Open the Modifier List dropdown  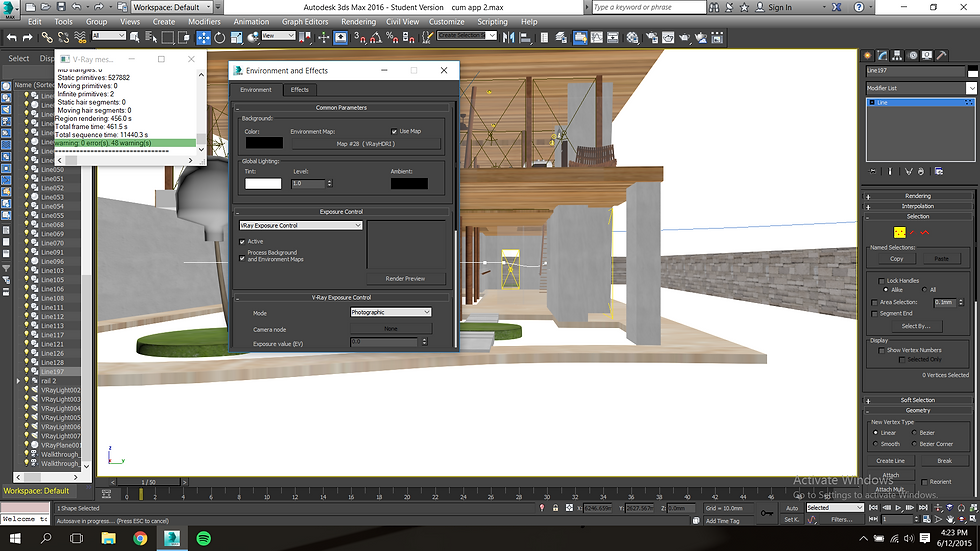[921, 88]
